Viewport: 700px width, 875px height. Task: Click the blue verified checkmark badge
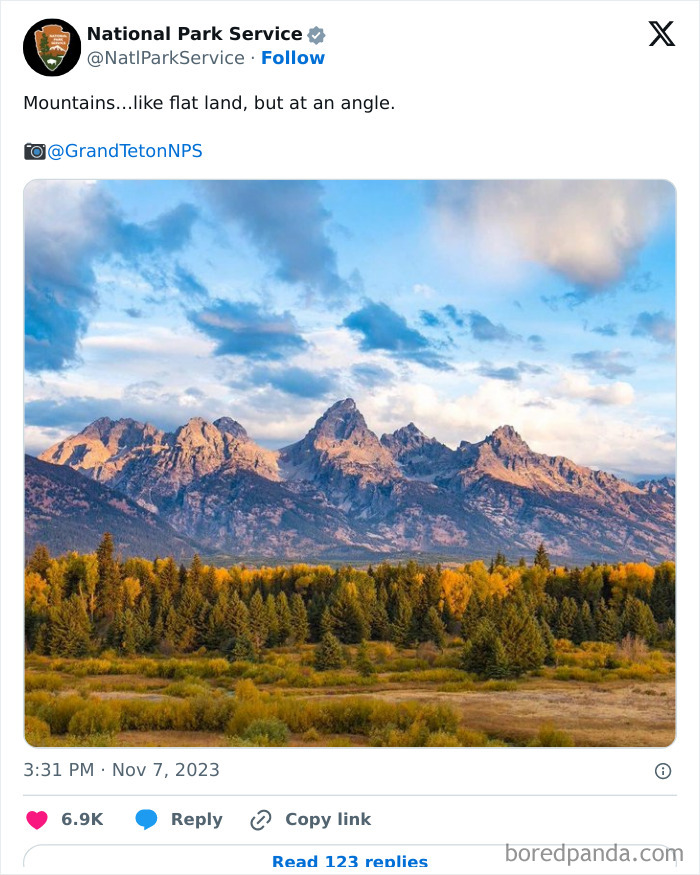tap(316, 33)
